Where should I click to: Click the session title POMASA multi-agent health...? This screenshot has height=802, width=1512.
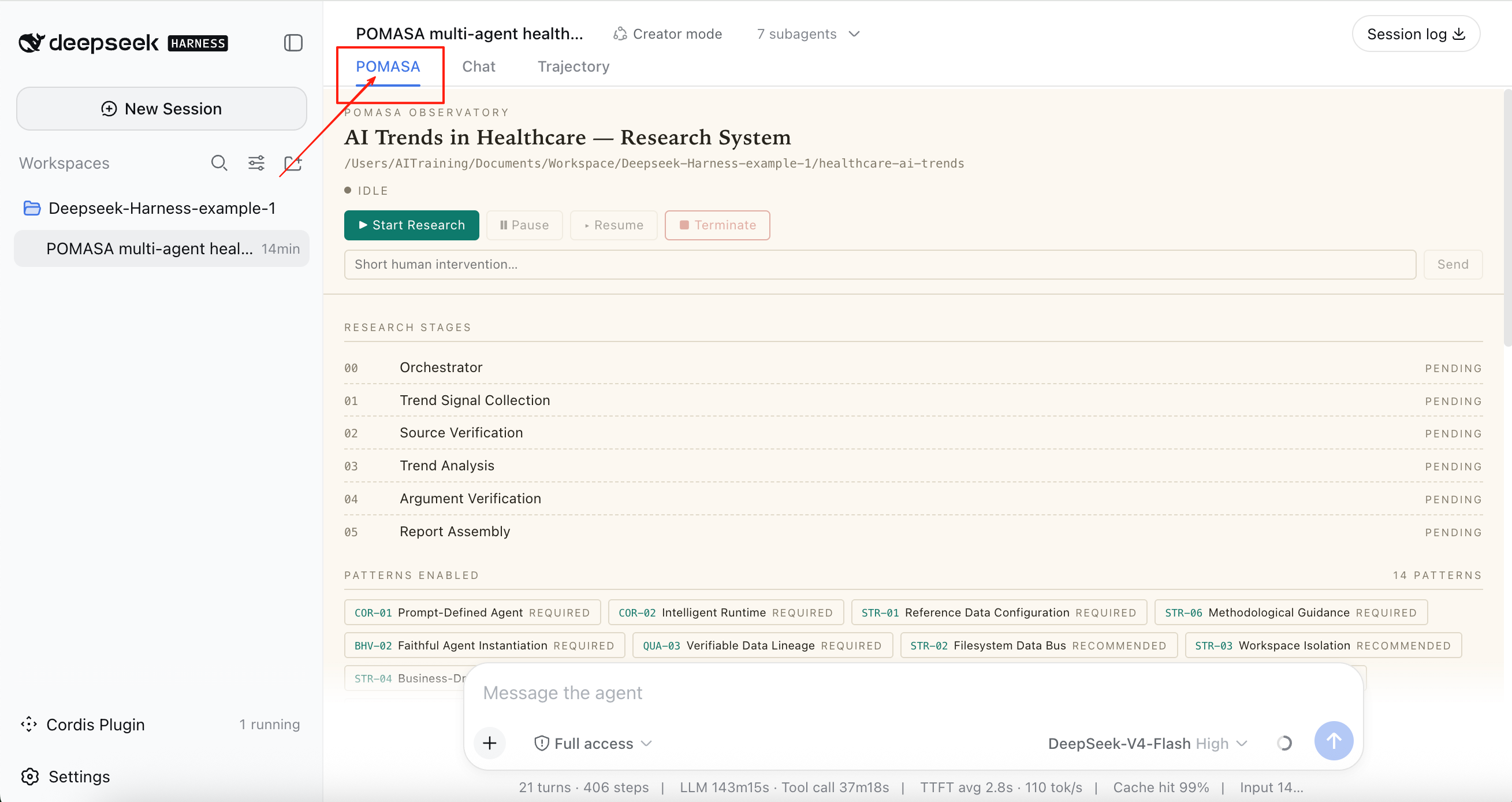point(470,34)
